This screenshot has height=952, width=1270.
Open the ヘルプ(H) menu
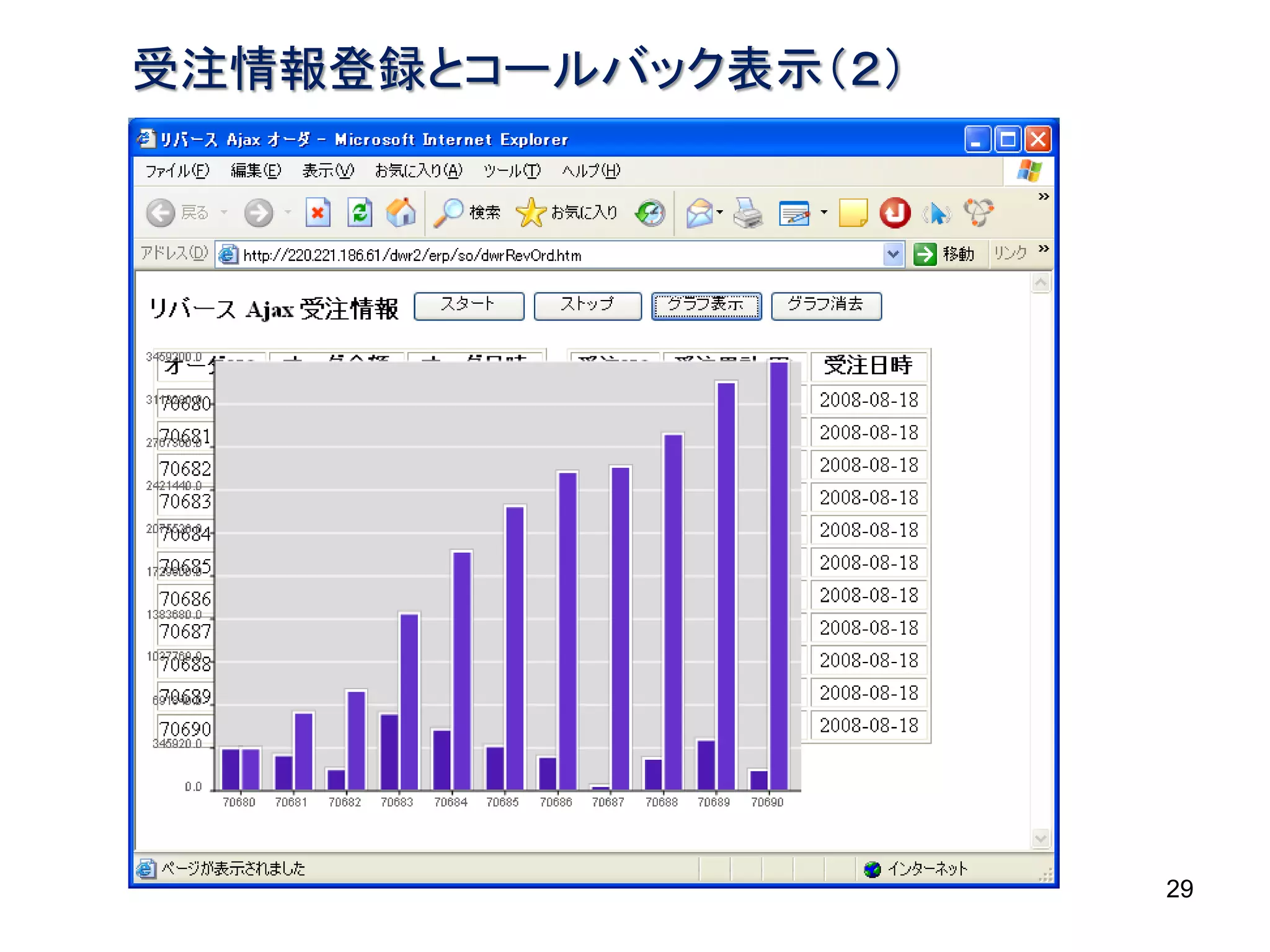click(591, 171)
